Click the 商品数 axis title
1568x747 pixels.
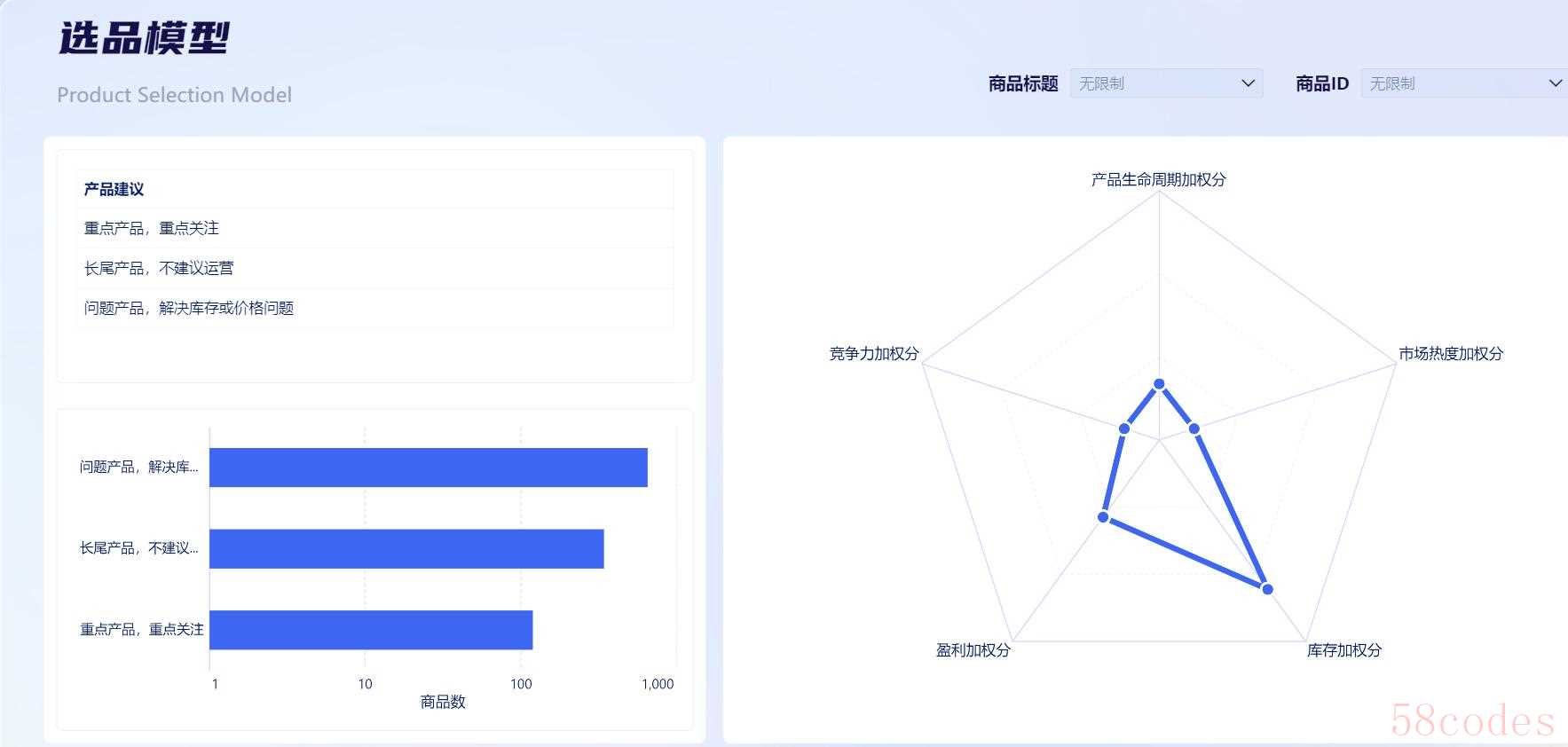pyautogui.click(x=443, y=702)
